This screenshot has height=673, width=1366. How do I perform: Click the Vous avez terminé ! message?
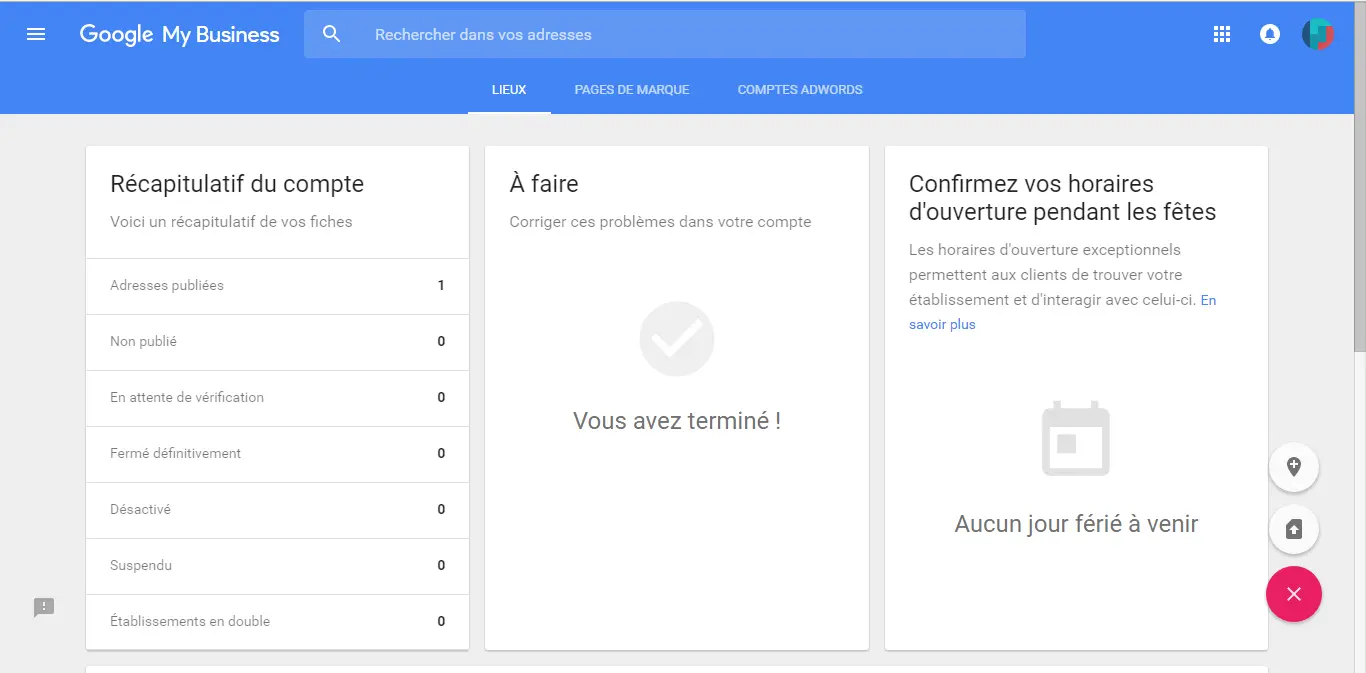pyautogui.click(x=677, y=421)
